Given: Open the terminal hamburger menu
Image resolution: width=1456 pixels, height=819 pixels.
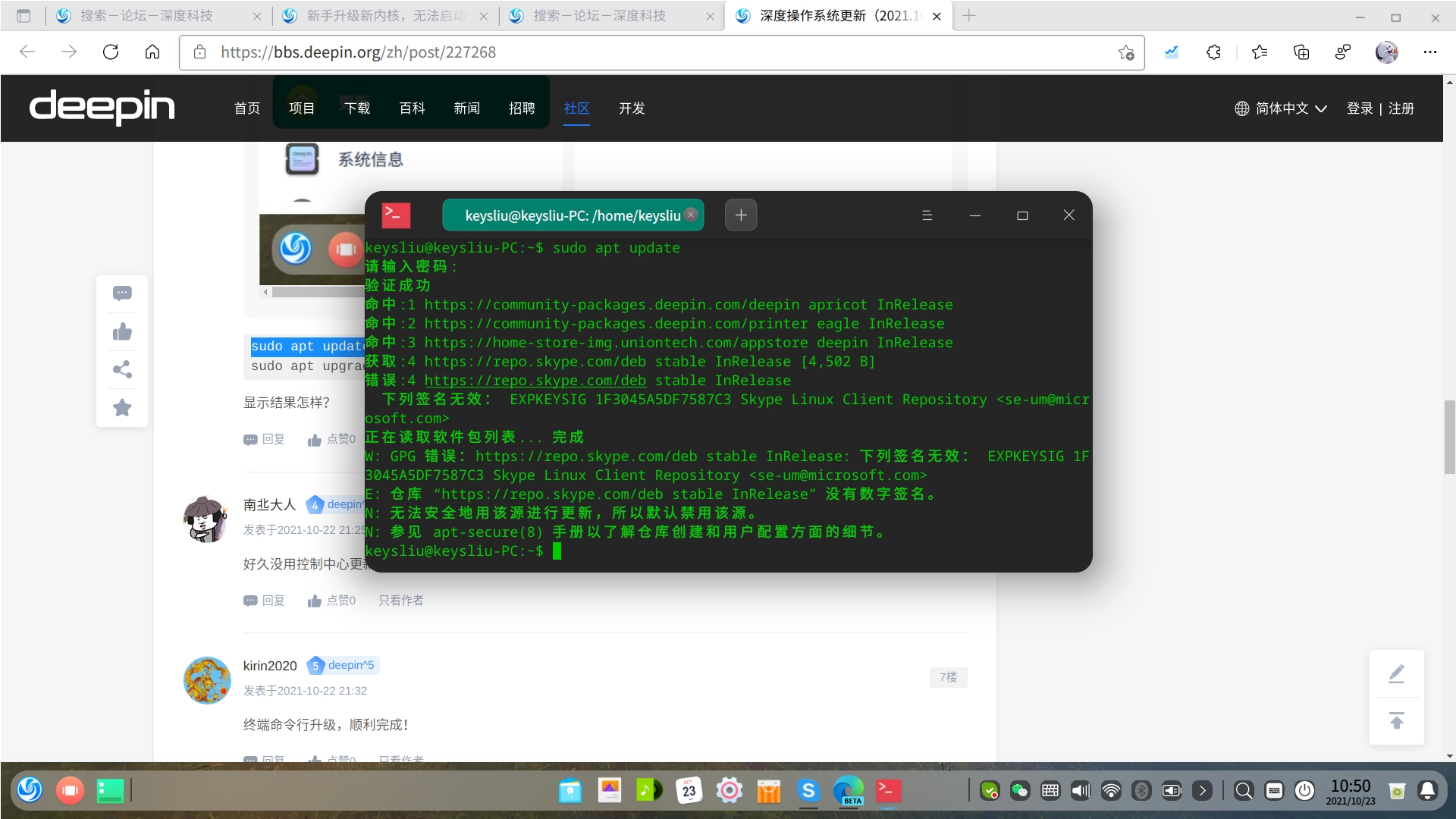Looking at the screenshot, I should 927,215.
